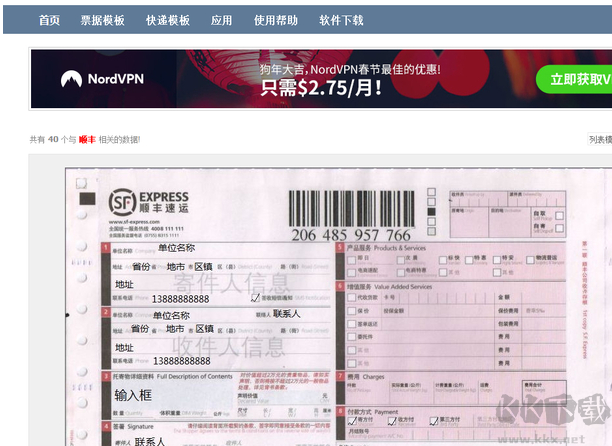The height and width of the screenshot is (446, 612).
Task: Open the 首页 navigation item
Action: click(x=49, y=20)
